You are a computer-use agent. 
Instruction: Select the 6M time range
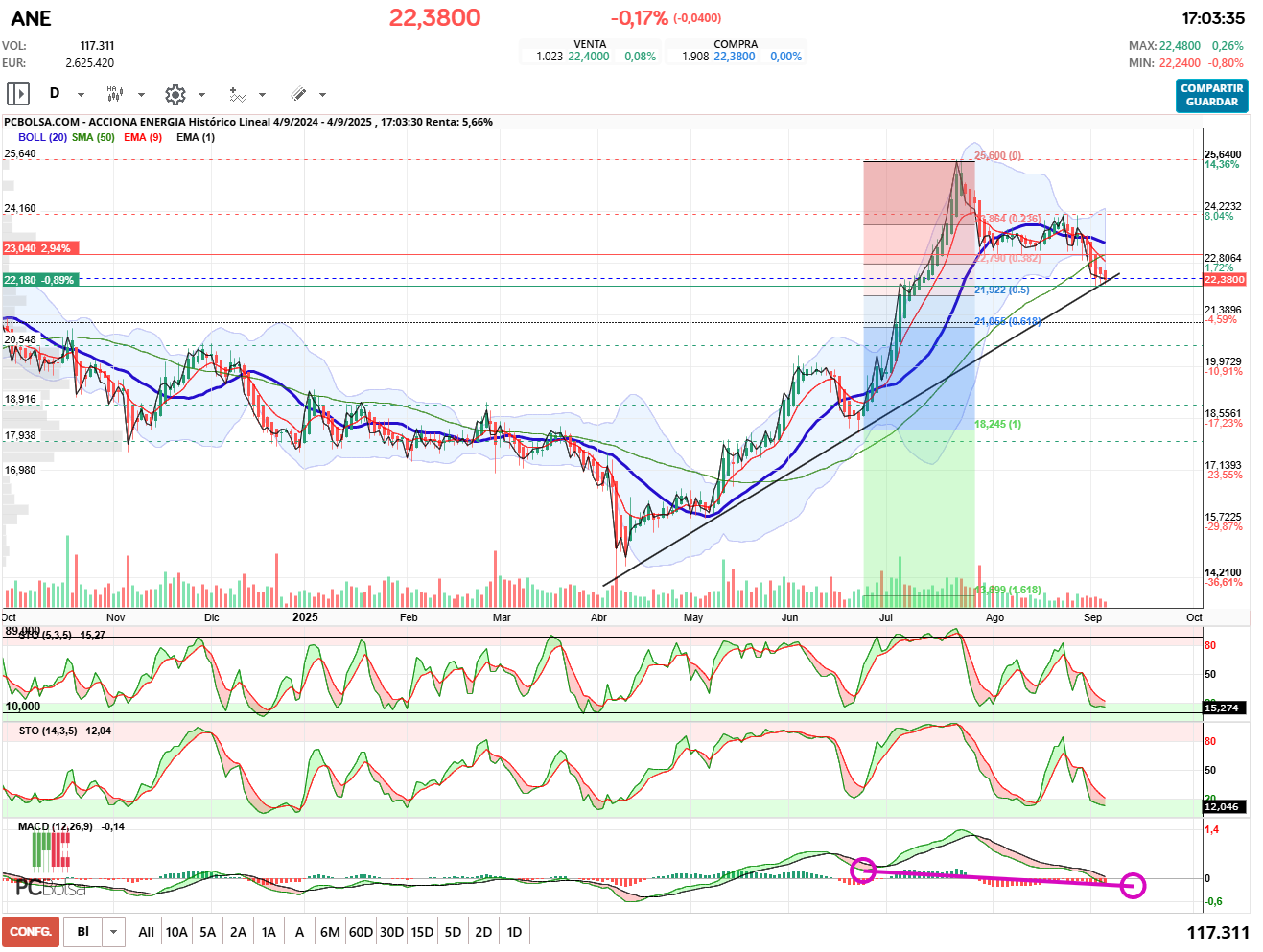(x=330, y=932)
